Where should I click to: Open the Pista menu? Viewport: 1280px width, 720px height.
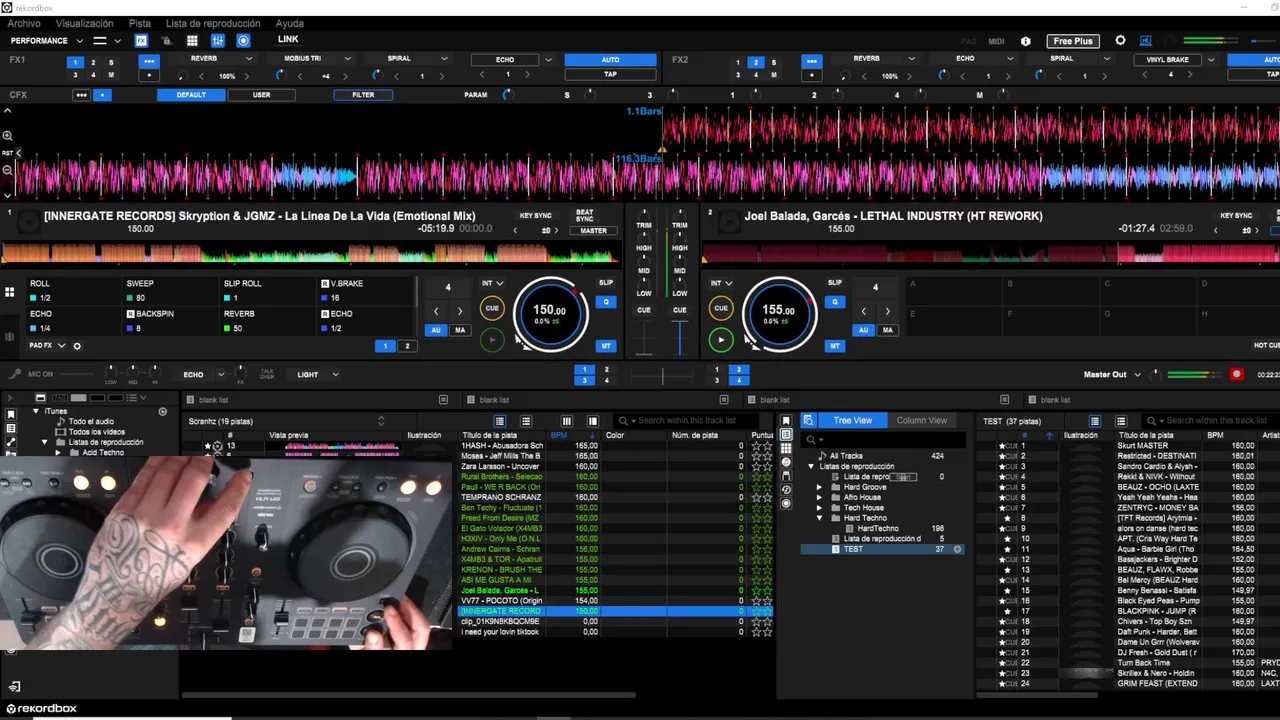(140, 23)
